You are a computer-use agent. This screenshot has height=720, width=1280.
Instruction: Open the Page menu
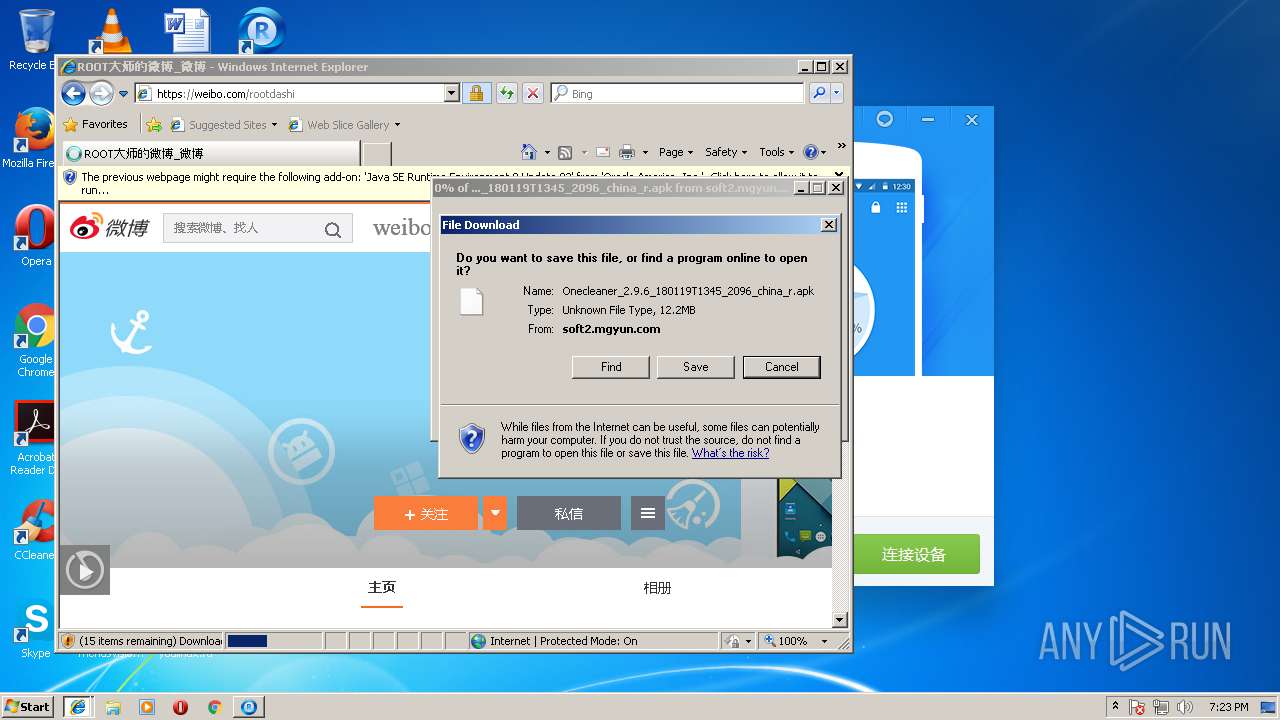click(x=675, y=152)
